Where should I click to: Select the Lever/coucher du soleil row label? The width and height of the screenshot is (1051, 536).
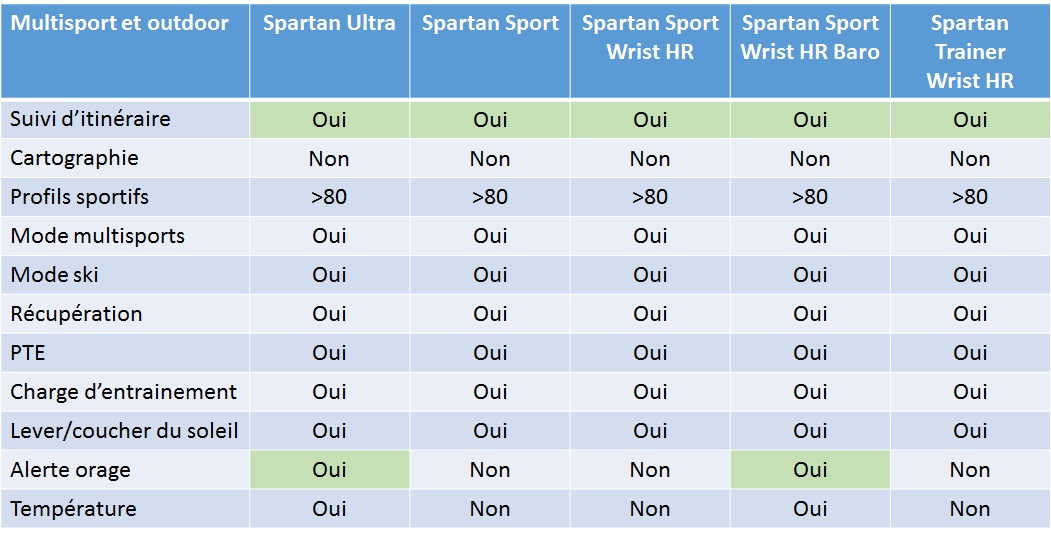coord(124,431)
